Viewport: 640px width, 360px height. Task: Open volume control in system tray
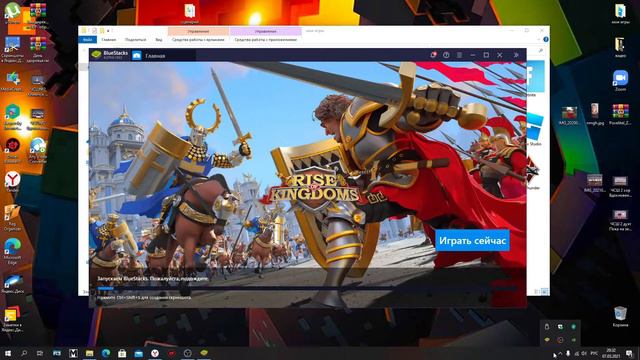click(x=584, y=353)
